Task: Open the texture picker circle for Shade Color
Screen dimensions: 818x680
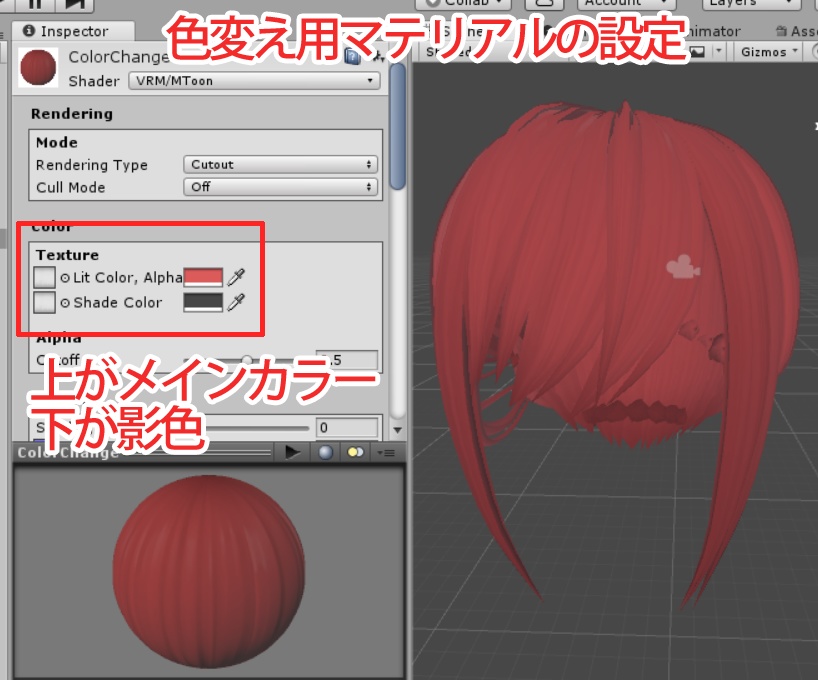Action: tap(65, 303)
